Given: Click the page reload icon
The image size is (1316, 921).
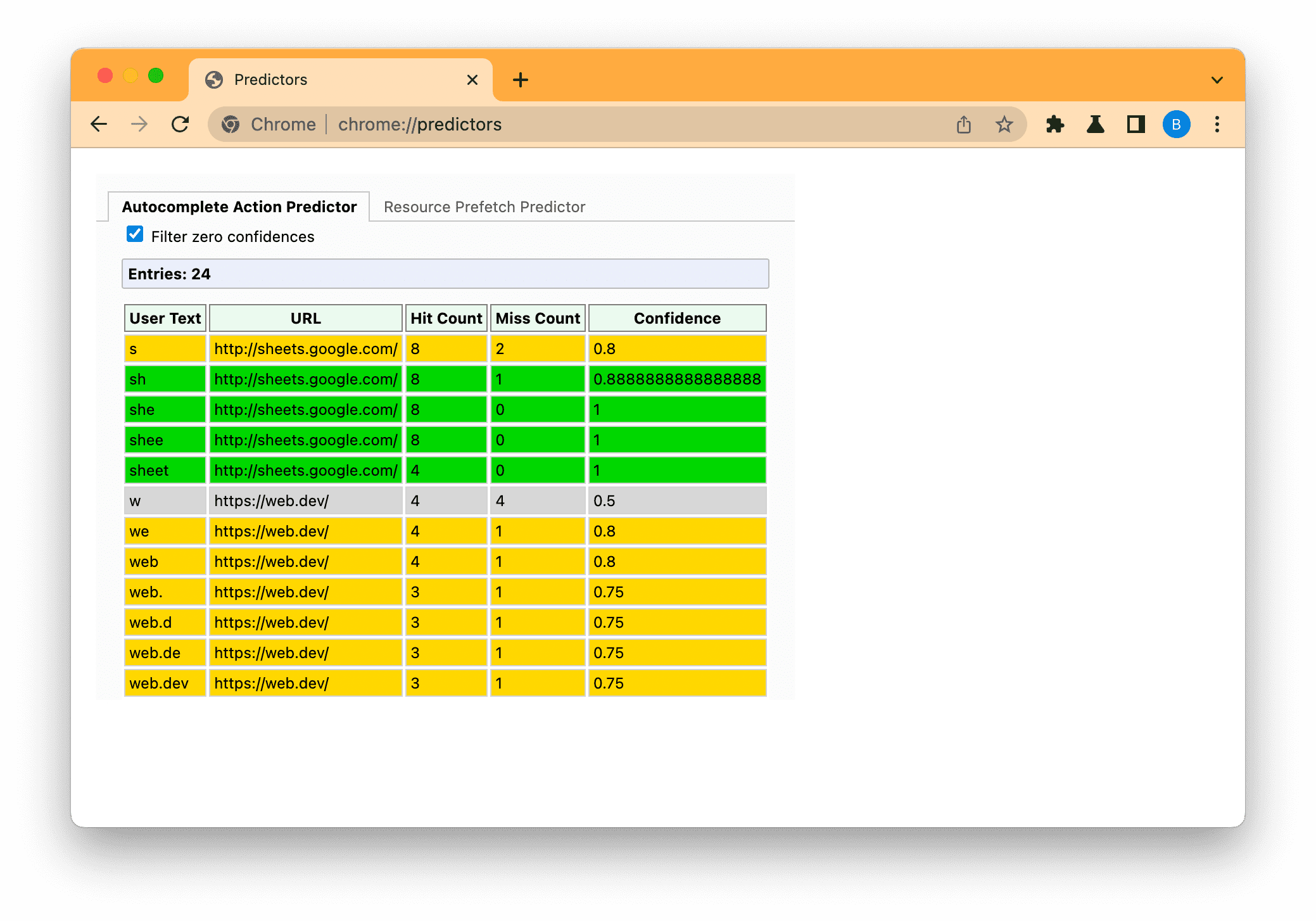Looking at the screenshot, I should [x=181, y=124].
